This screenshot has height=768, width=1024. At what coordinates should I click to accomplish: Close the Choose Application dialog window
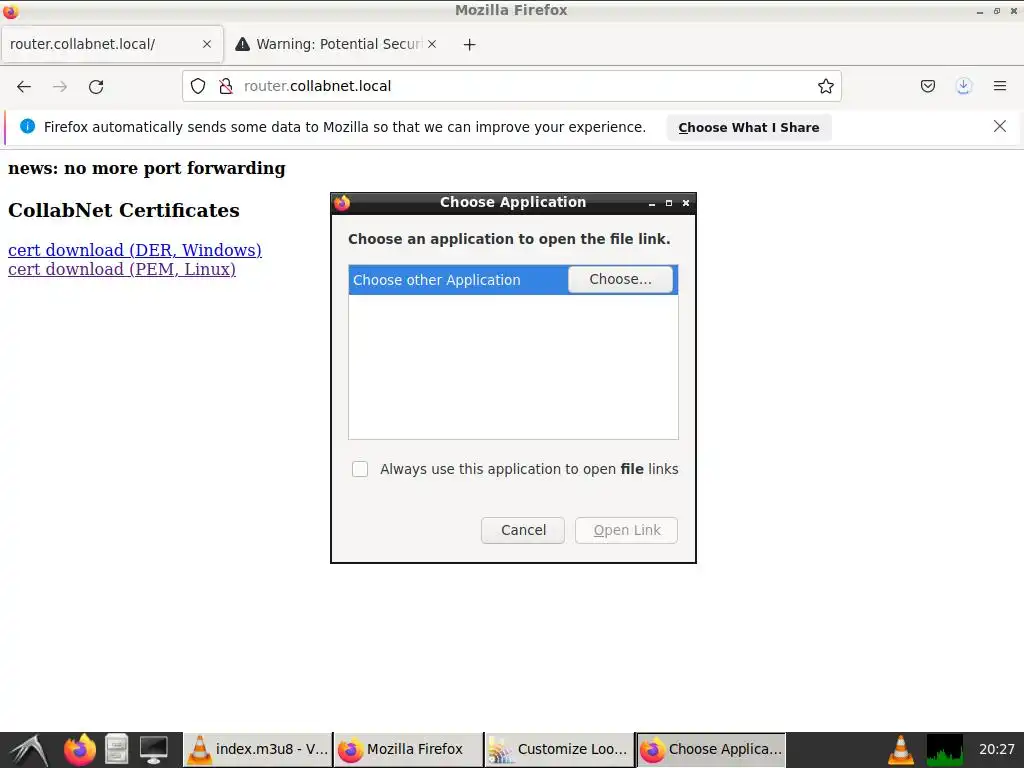[x=686, y=203]
